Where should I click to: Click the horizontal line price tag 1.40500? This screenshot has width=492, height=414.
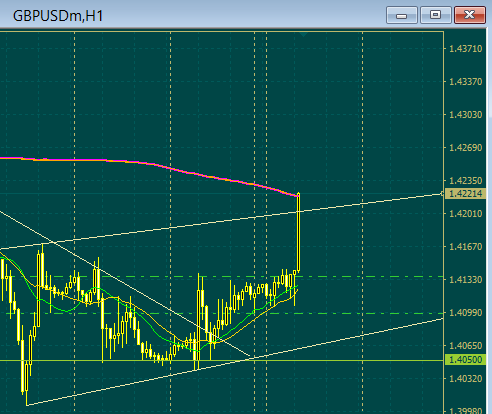point(465,360)
